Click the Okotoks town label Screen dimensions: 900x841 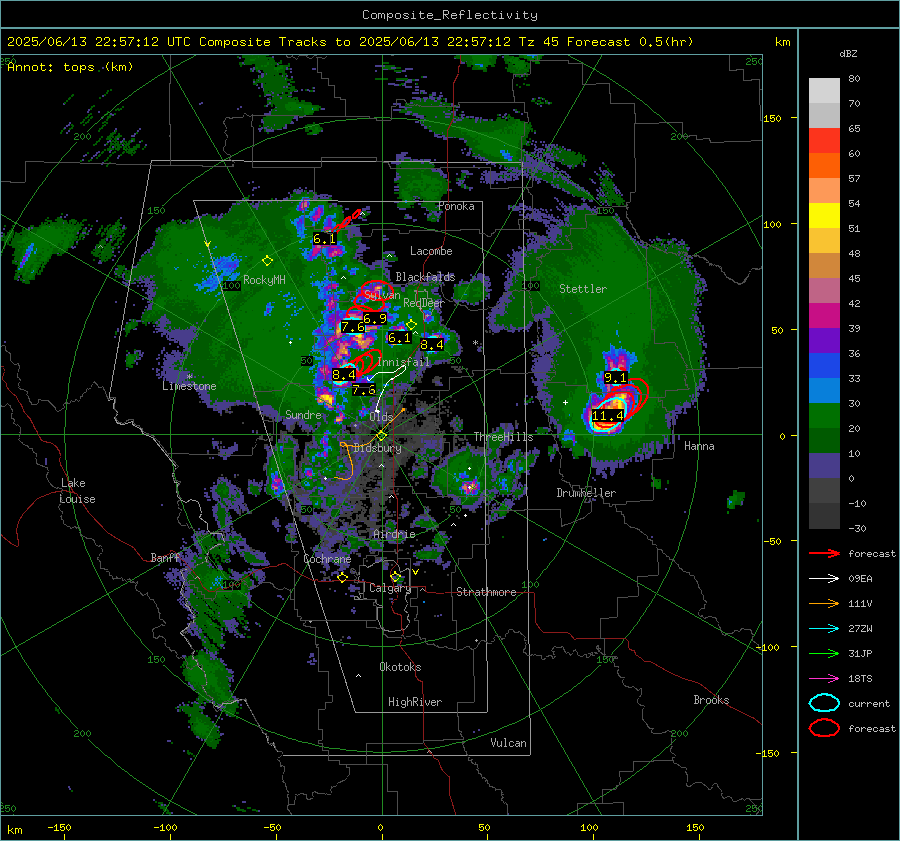[400, 667]
